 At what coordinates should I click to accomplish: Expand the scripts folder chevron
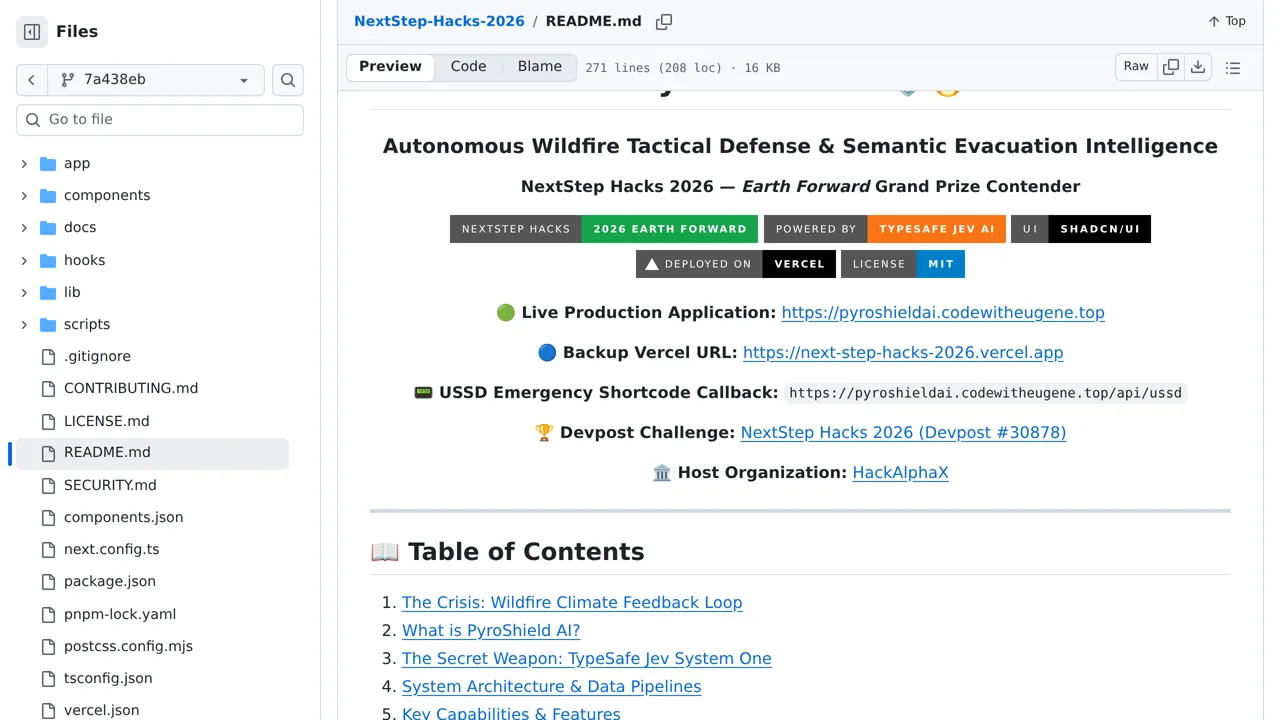click(x=24, y=324)
